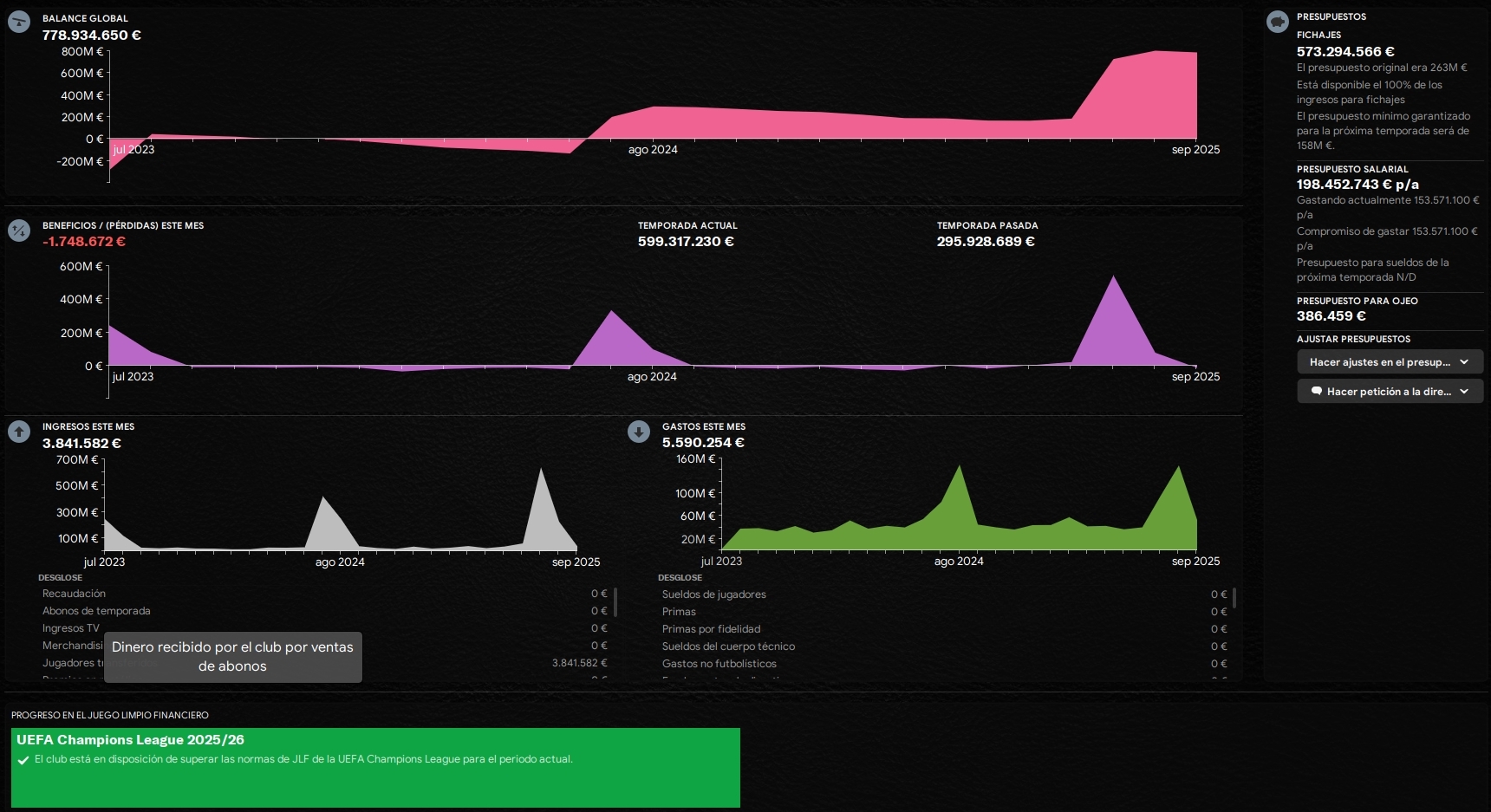This screenshot has width=1491, height=812.
Task: Select the Primas por fidelidad row
Action: pyautogui.click(x=944, y=629)
